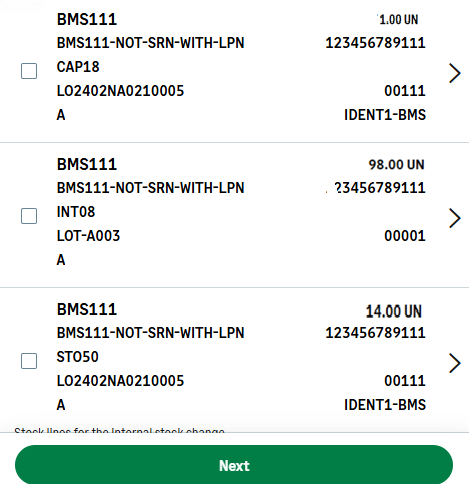Click location code CAP18
The width and height of the screenshot is (469, 484).
pyautogui.click(x=78, y=67)
